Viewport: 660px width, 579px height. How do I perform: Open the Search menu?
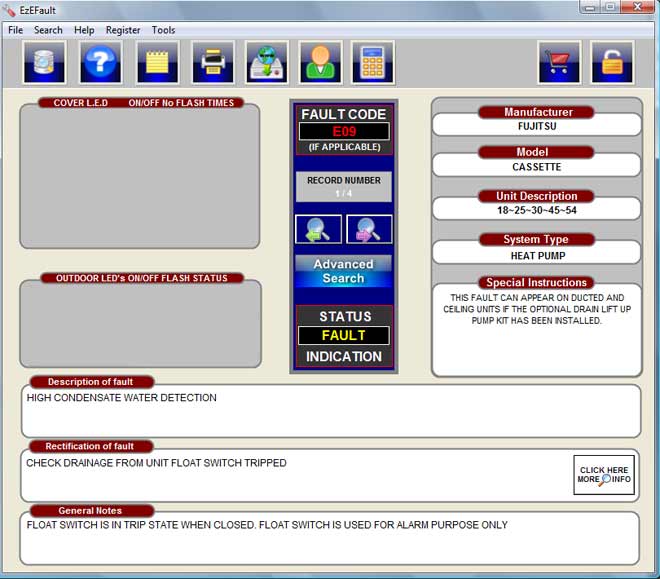48,30
